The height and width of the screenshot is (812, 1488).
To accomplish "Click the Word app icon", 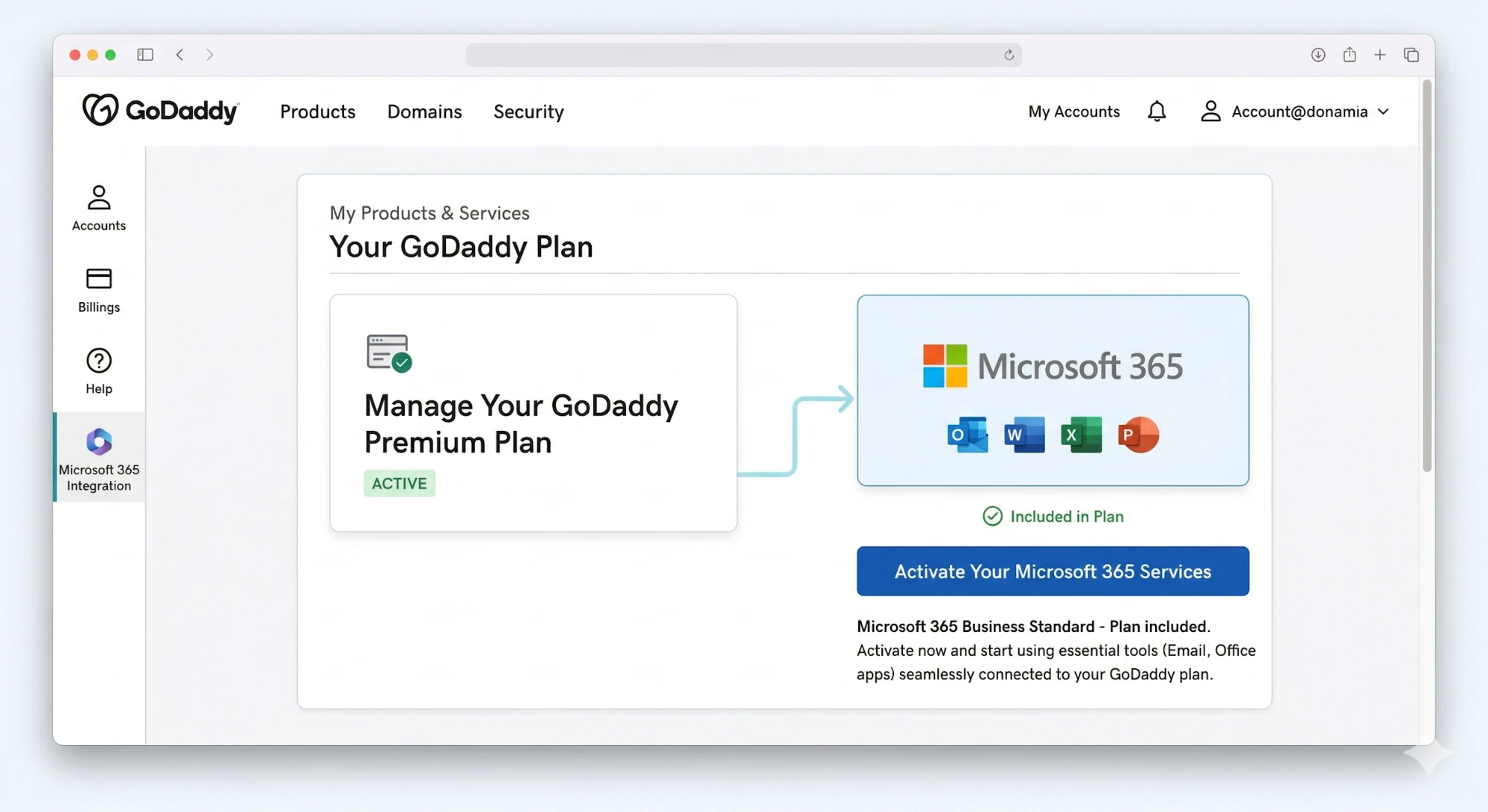I will 1024,435.
